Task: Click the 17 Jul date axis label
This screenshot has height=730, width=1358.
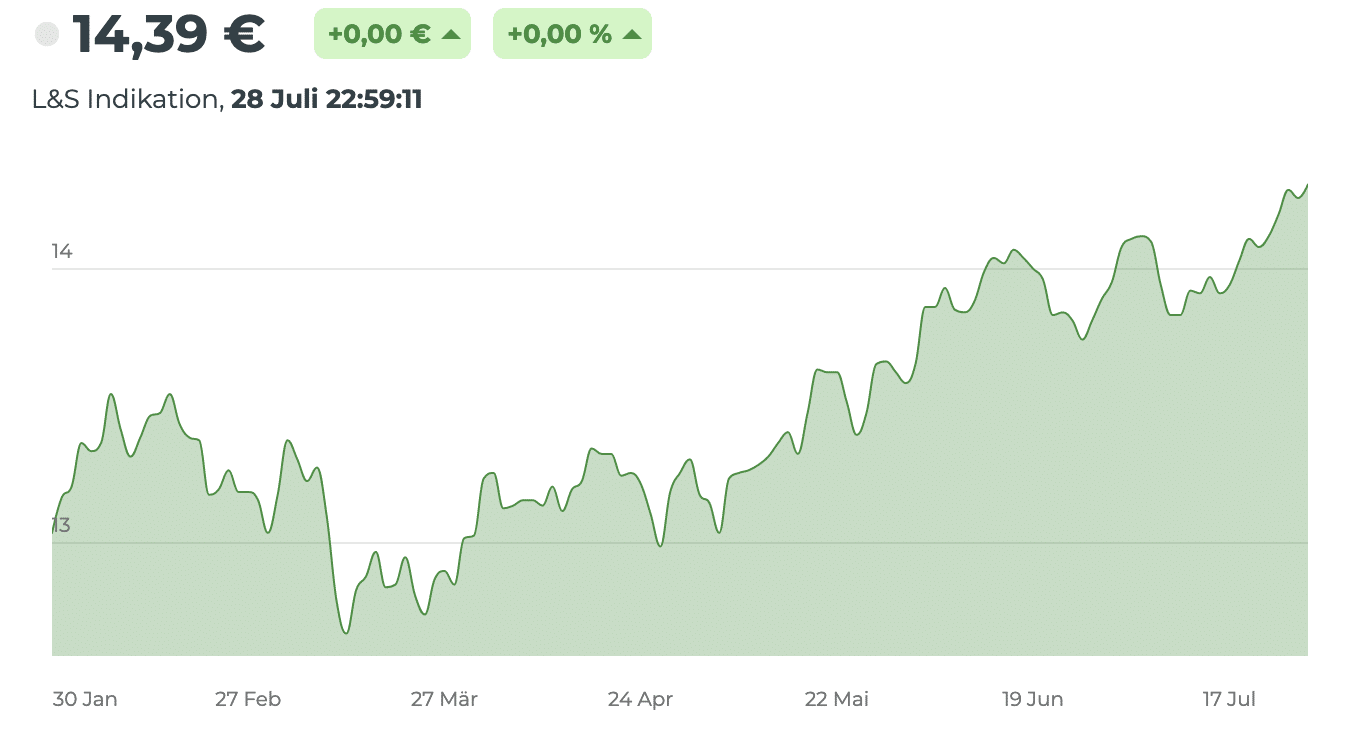Action: 1229,699
